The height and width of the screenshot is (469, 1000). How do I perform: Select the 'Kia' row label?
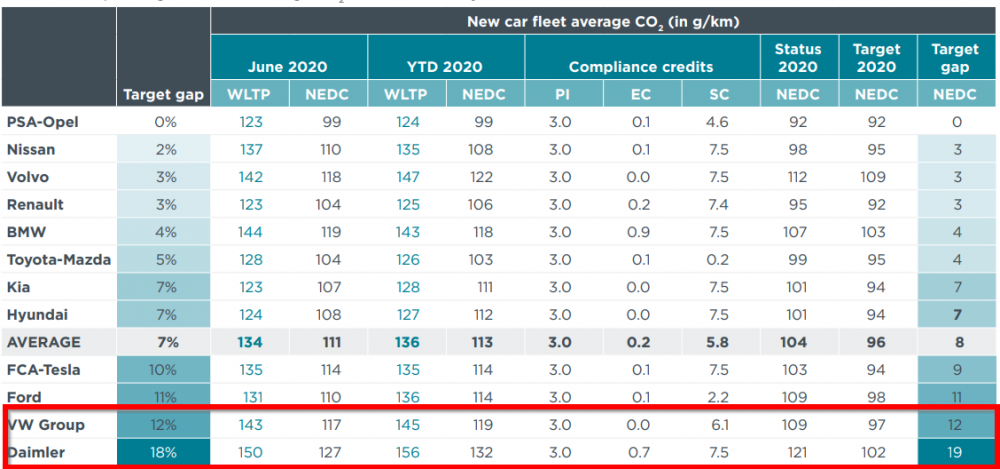point(18,287)
